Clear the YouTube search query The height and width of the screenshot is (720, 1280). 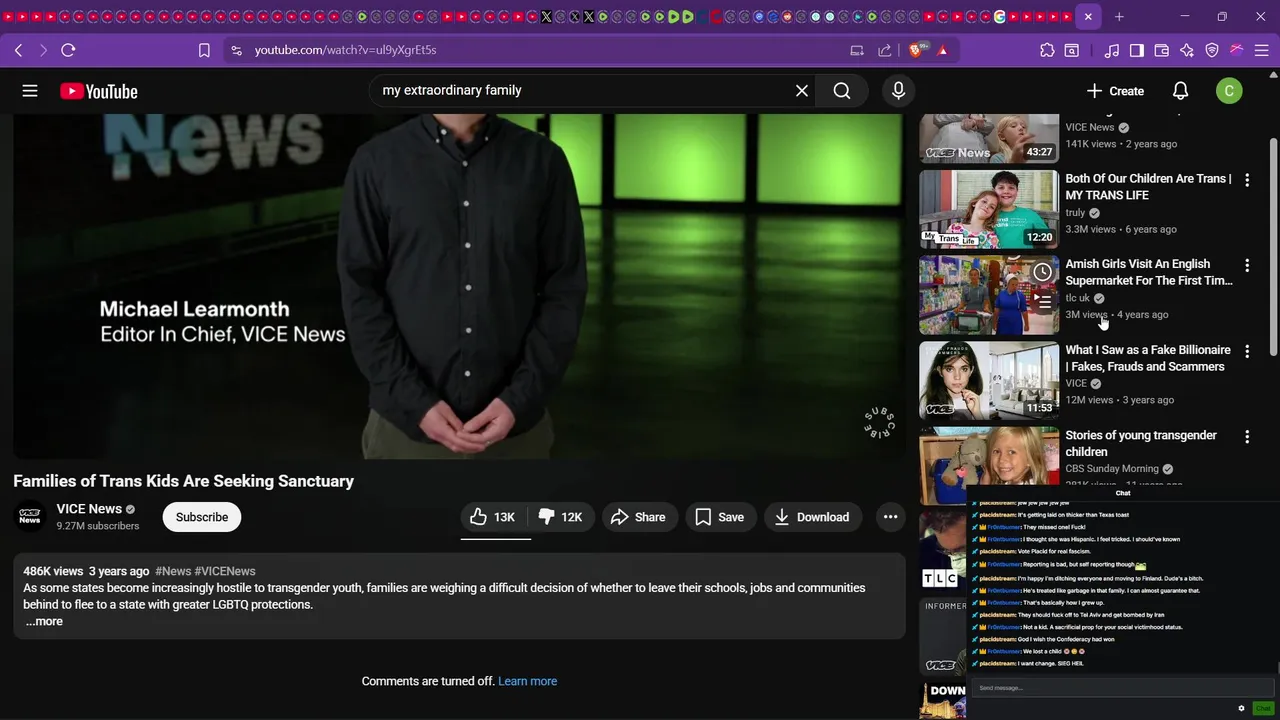[802, 91]
